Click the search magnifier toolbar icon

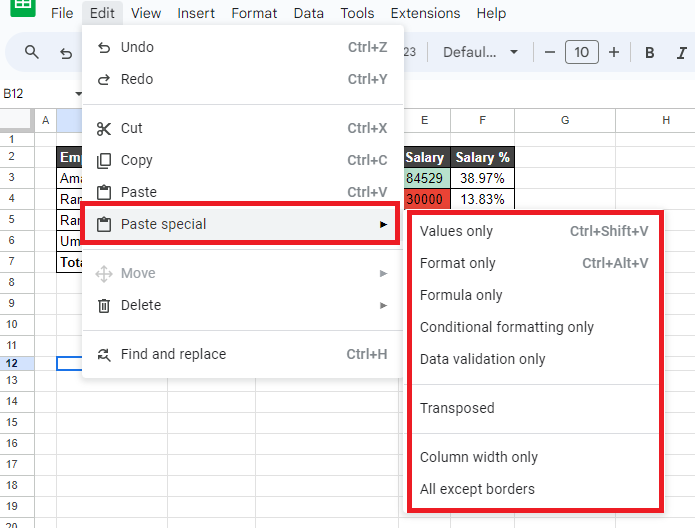(31, 52)
